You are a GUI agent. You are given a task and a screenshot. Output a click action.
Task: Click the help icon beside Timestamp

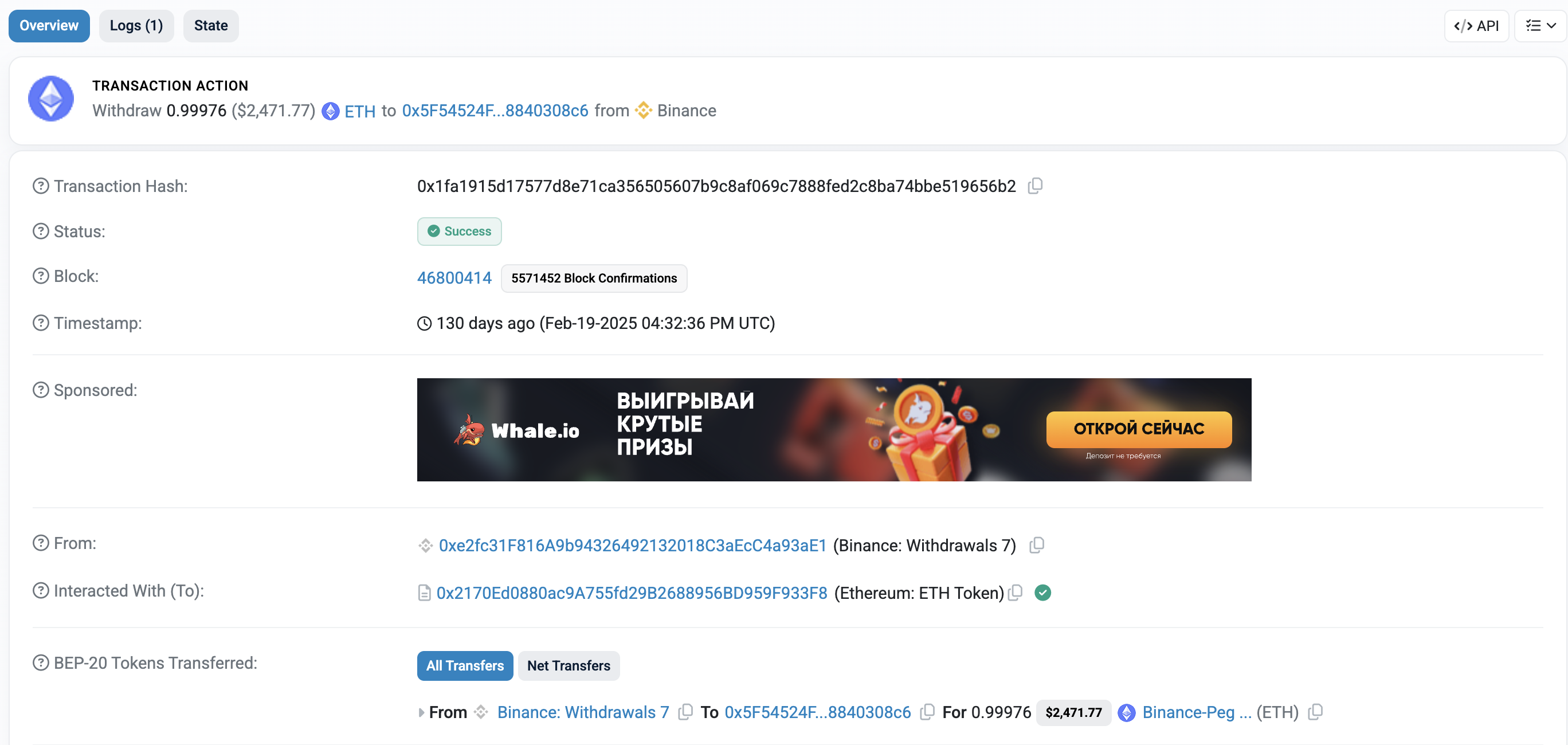click(x=41, y=323)
